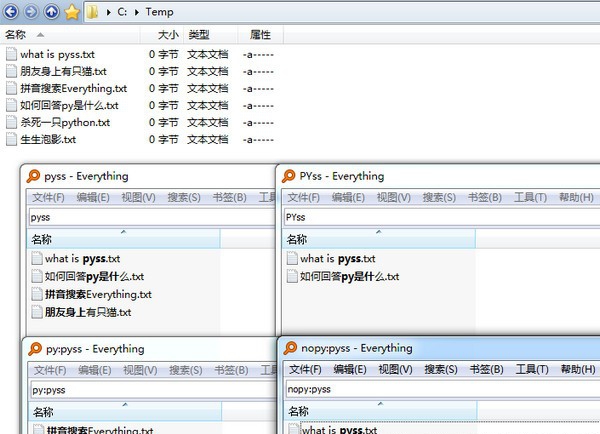Select 拼音搜索Everything.txt result in pyss window

pos(98,294)
